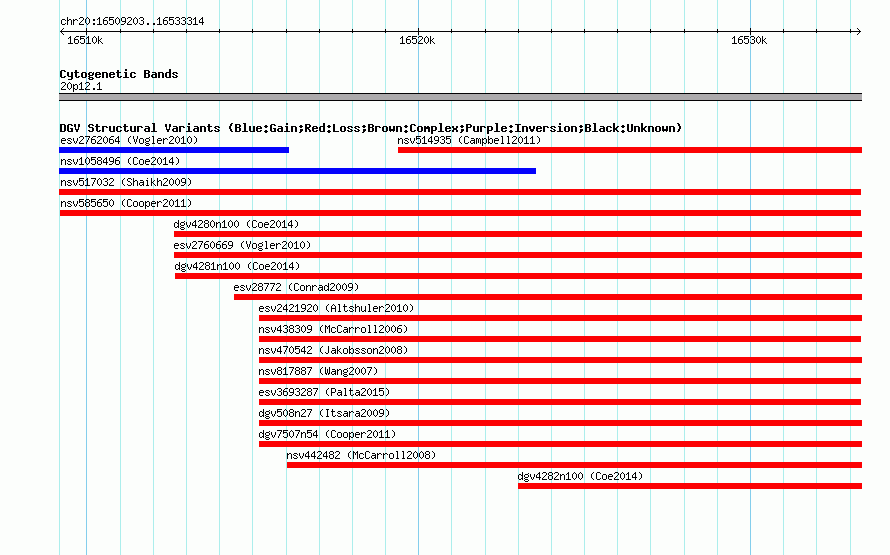The width and height of the screenshot is (890, 555).
Task: Click the 16520k ruler tick label
Action: click(x=417, y=40)
